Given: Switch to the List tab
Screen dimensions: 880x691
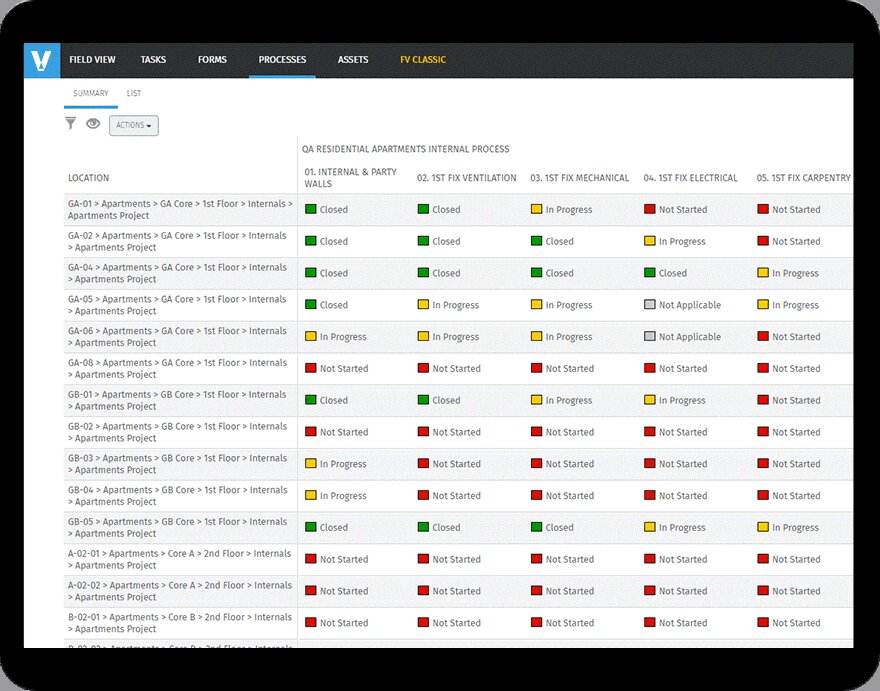Looking at the screenshot, I should (x=134, y=94).
